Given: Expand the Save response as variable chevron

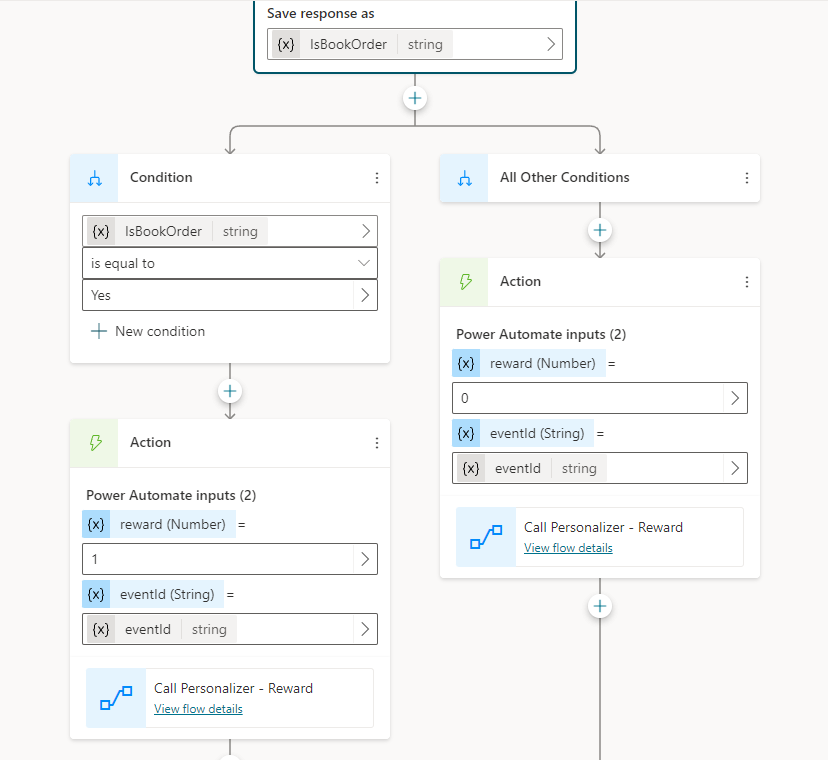Looking at the screenshot, I should [550, 44].
